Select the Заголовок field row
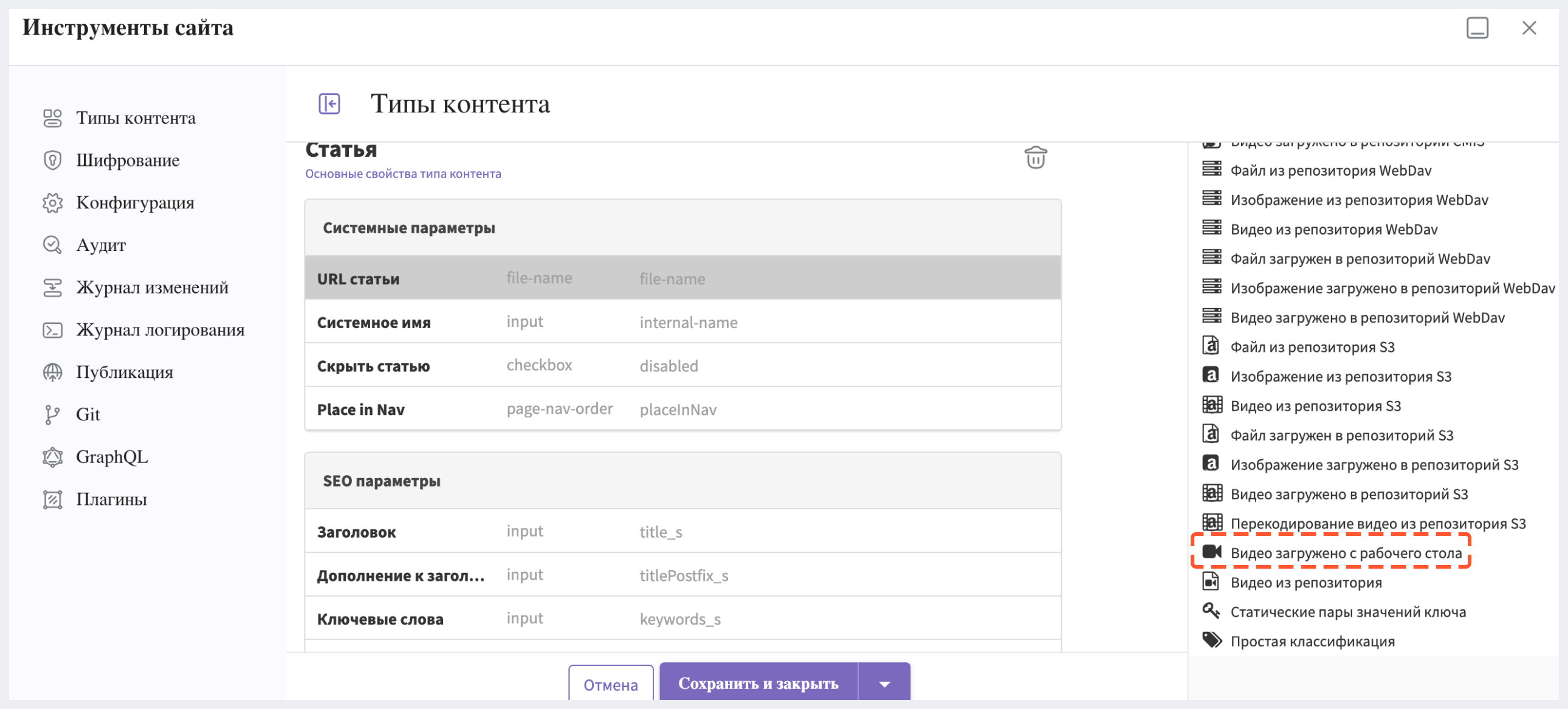The image size is (1568, 709). coord(683,531)
